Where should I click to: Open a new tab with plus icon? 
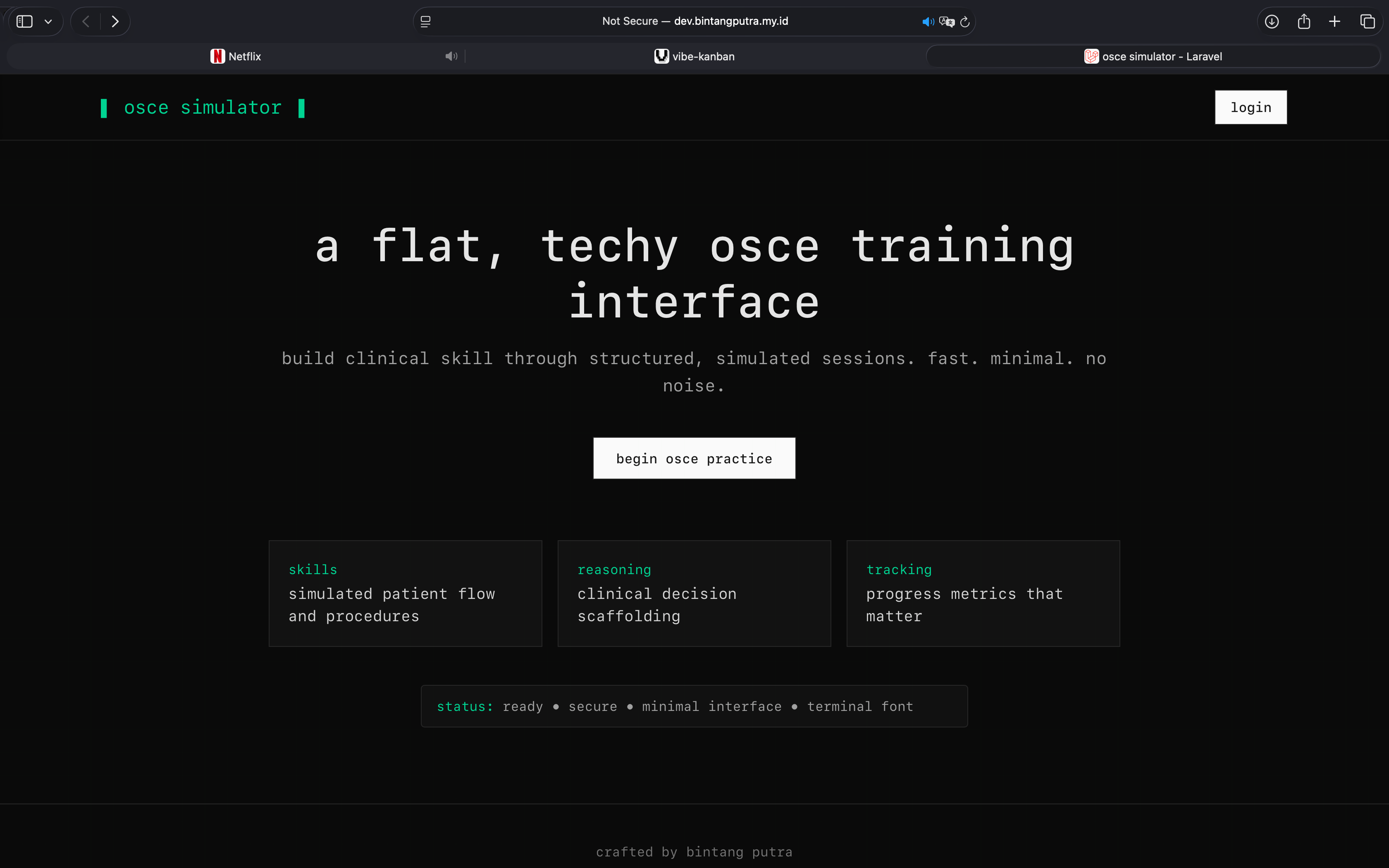pos(1334,21)
